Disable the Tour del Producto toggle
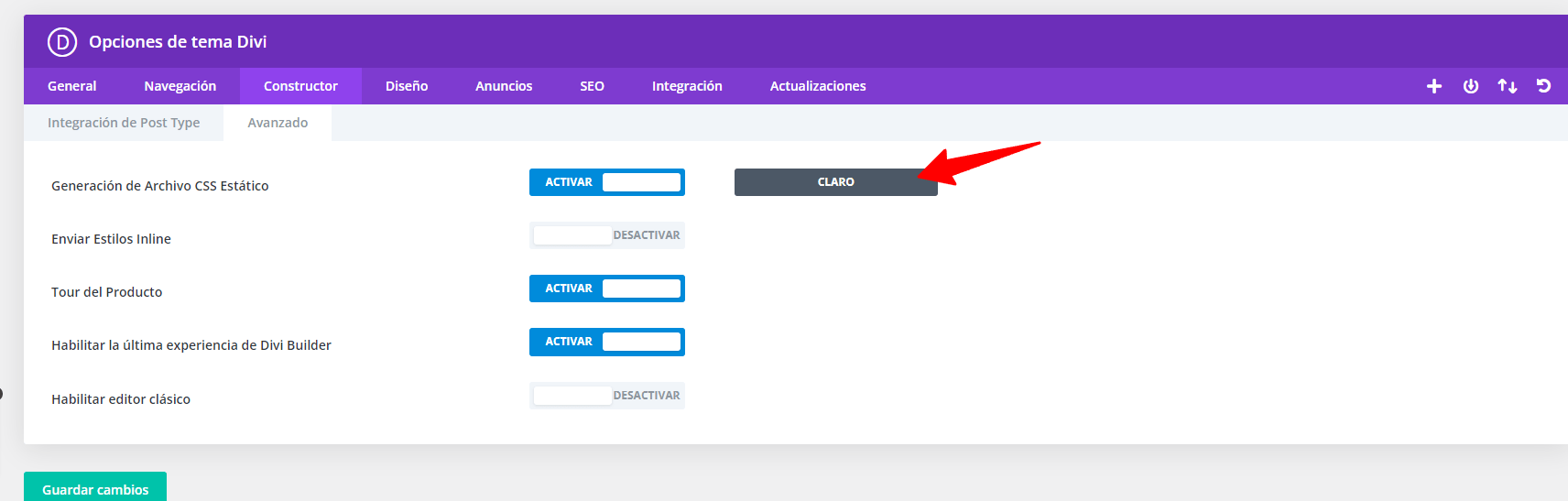 pyautogui.click(x=607, y=289)
